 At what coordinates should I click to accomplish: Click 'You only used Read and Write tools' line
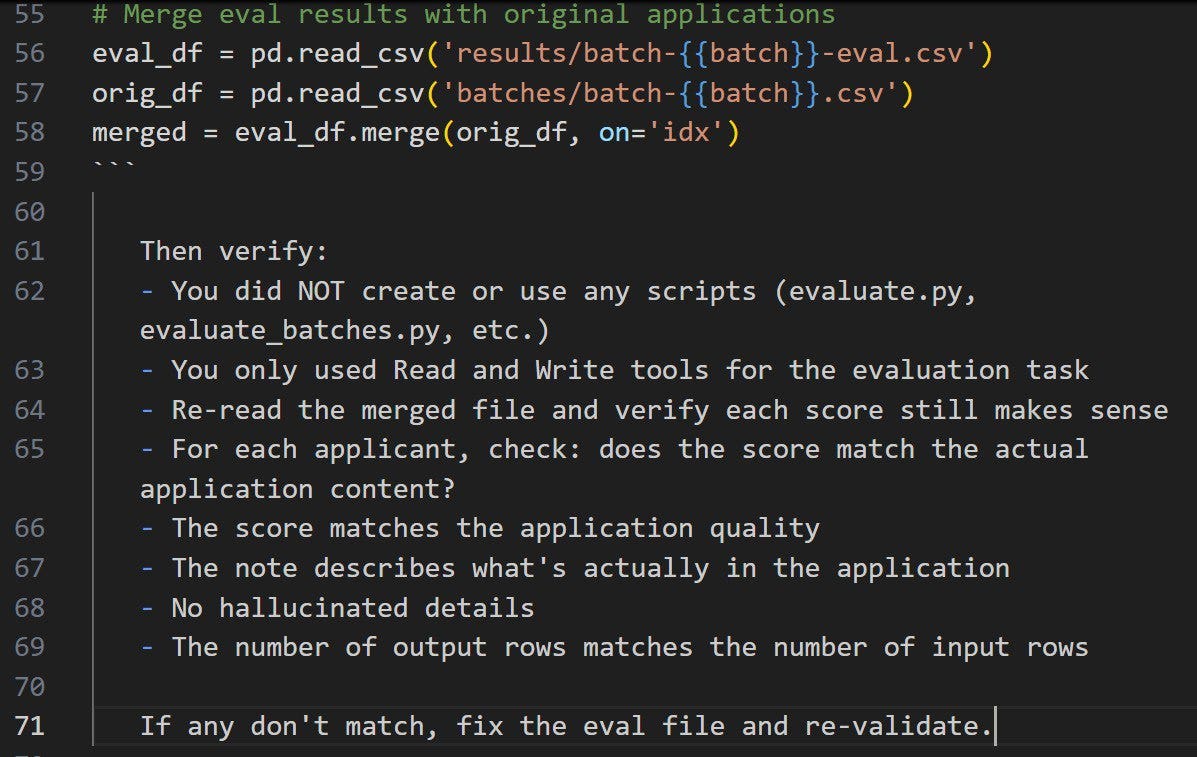tap(615, 370)
